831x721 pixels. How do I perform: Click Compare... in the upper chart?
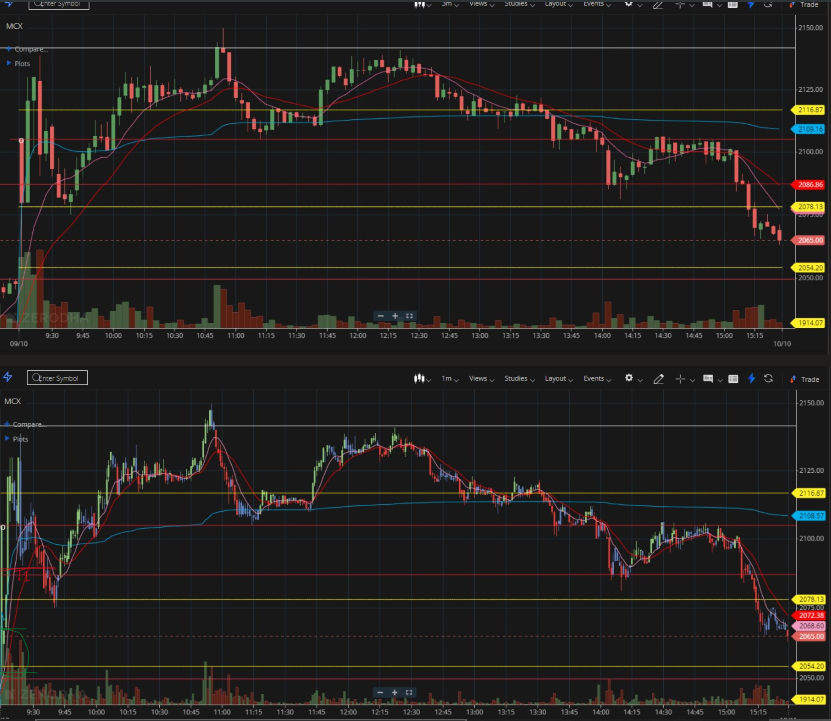coord(31,49)
